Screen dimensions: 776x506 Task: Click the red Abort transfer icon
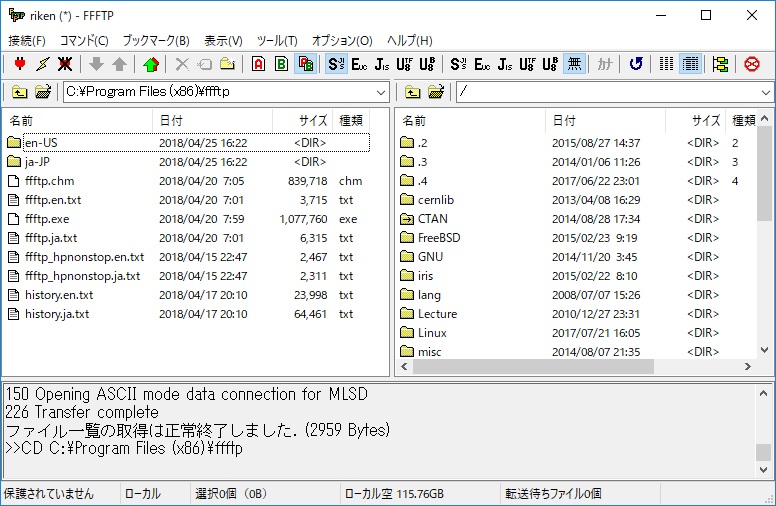click(x=751, y=64)
